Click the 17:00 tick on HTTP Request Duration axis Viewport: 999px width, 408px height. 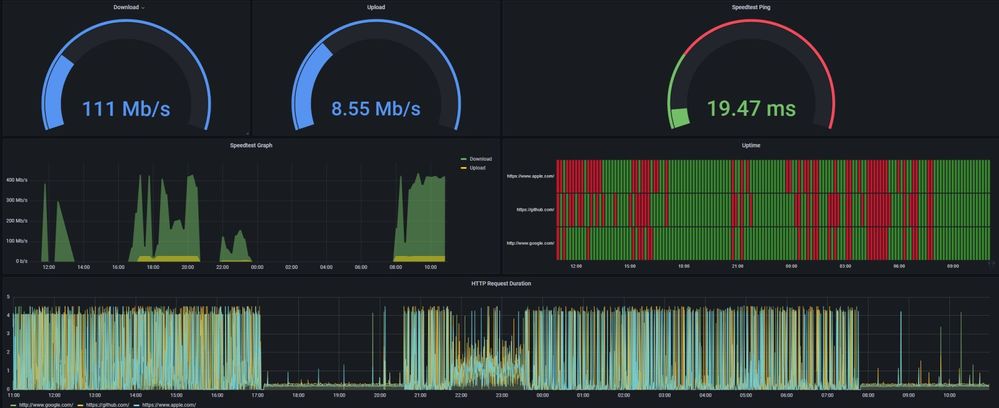[x=257, y=395]
